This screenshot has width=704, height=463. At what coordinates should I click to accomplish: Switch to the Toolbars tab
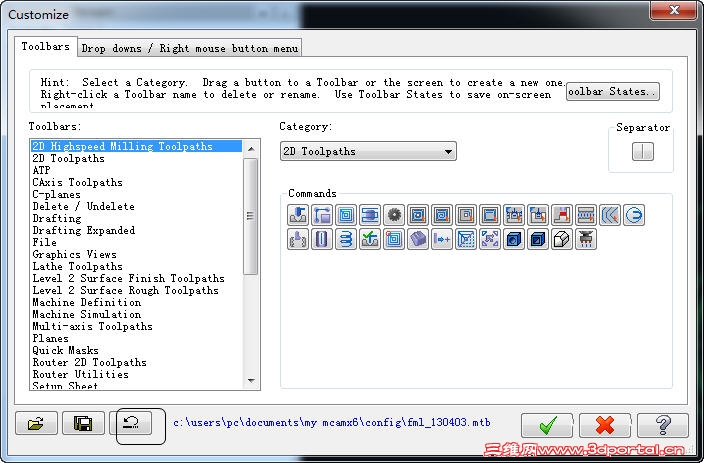click(x=45, y=47)
